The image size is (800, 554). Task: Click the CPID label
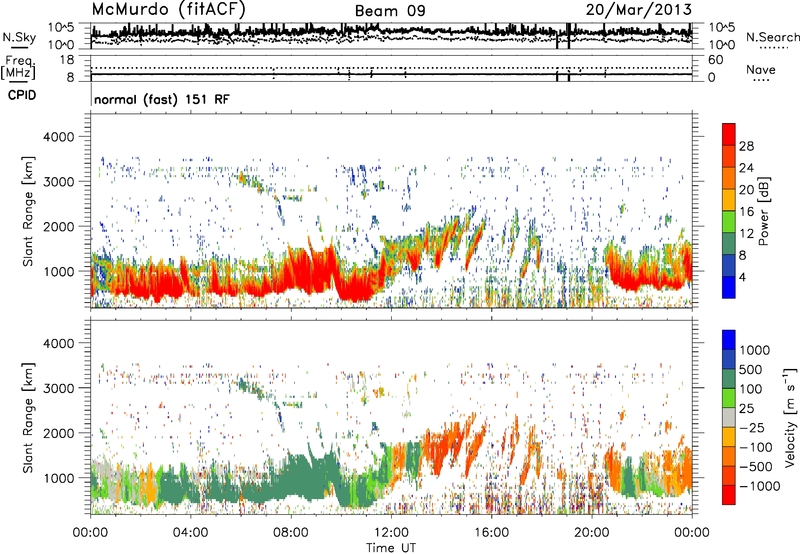coord(22,95)
